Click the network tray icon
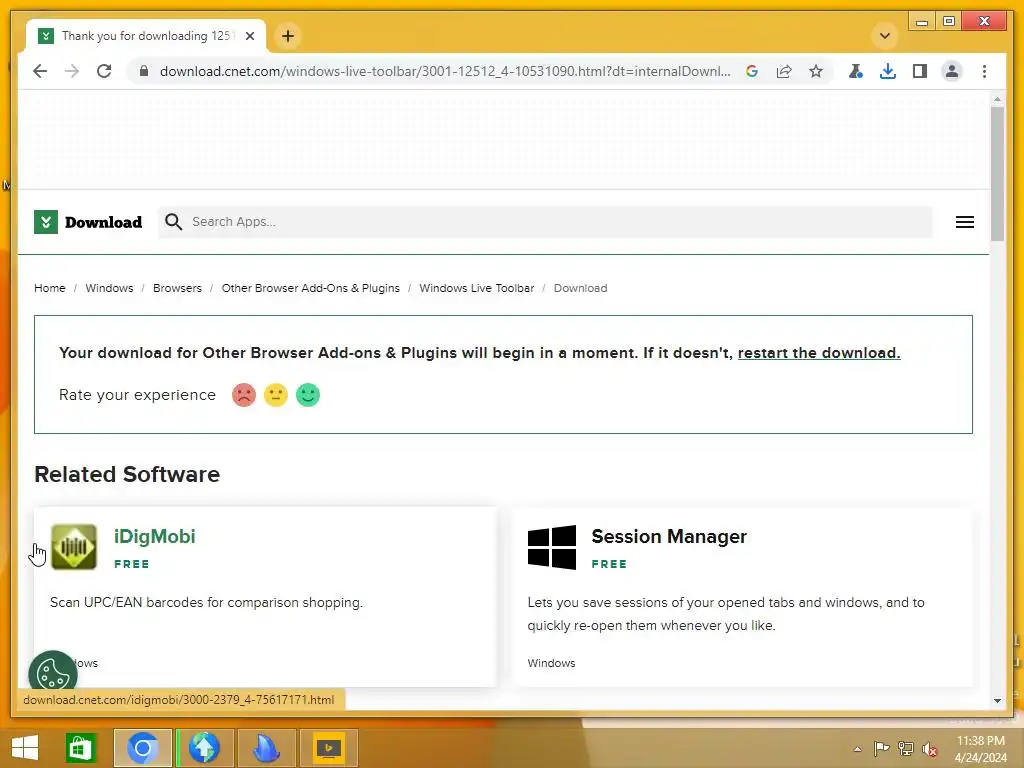 [x=906, y=748]
